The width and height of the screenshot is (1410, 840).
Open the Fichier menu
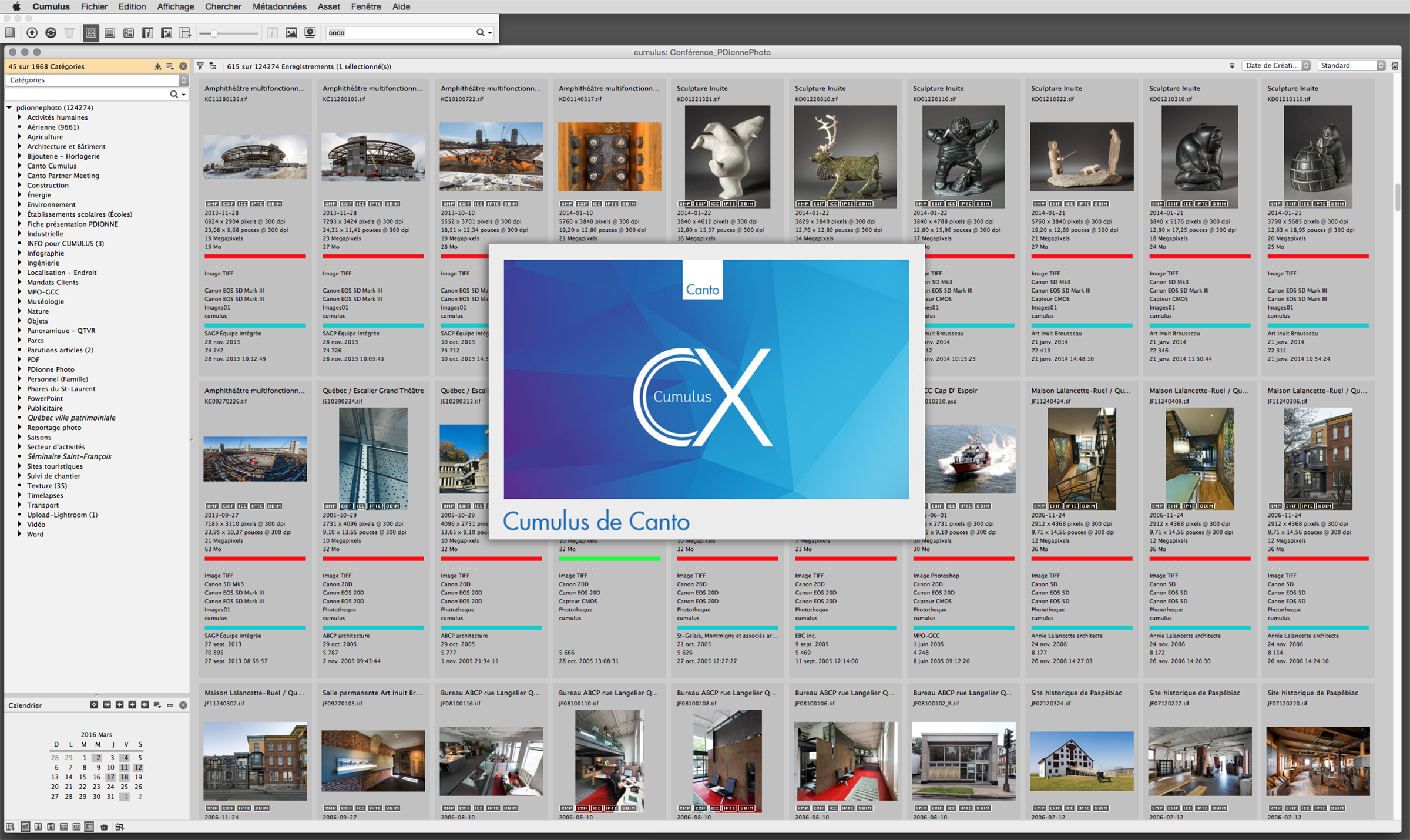[x=94, y=6]
